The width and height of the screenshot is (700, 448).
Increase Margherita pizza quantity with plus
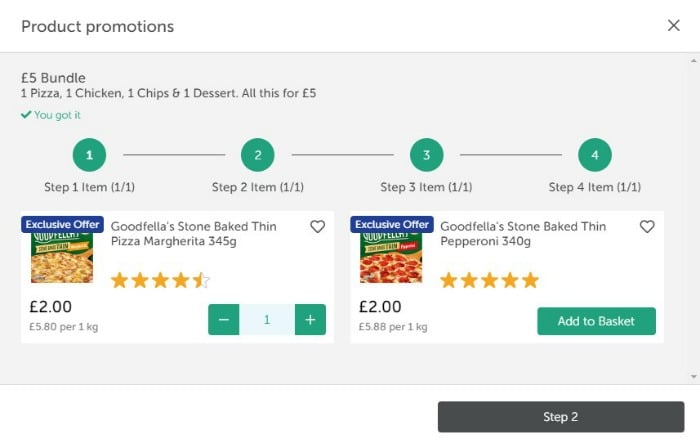[310, 319]
